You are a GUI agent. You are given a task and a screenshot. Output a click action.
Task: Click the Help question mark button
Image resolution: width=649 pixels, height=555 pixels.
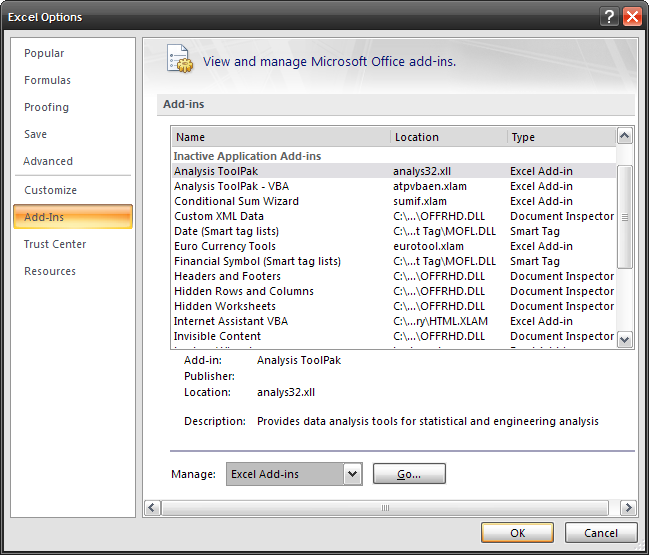click(x=609, y=17)
